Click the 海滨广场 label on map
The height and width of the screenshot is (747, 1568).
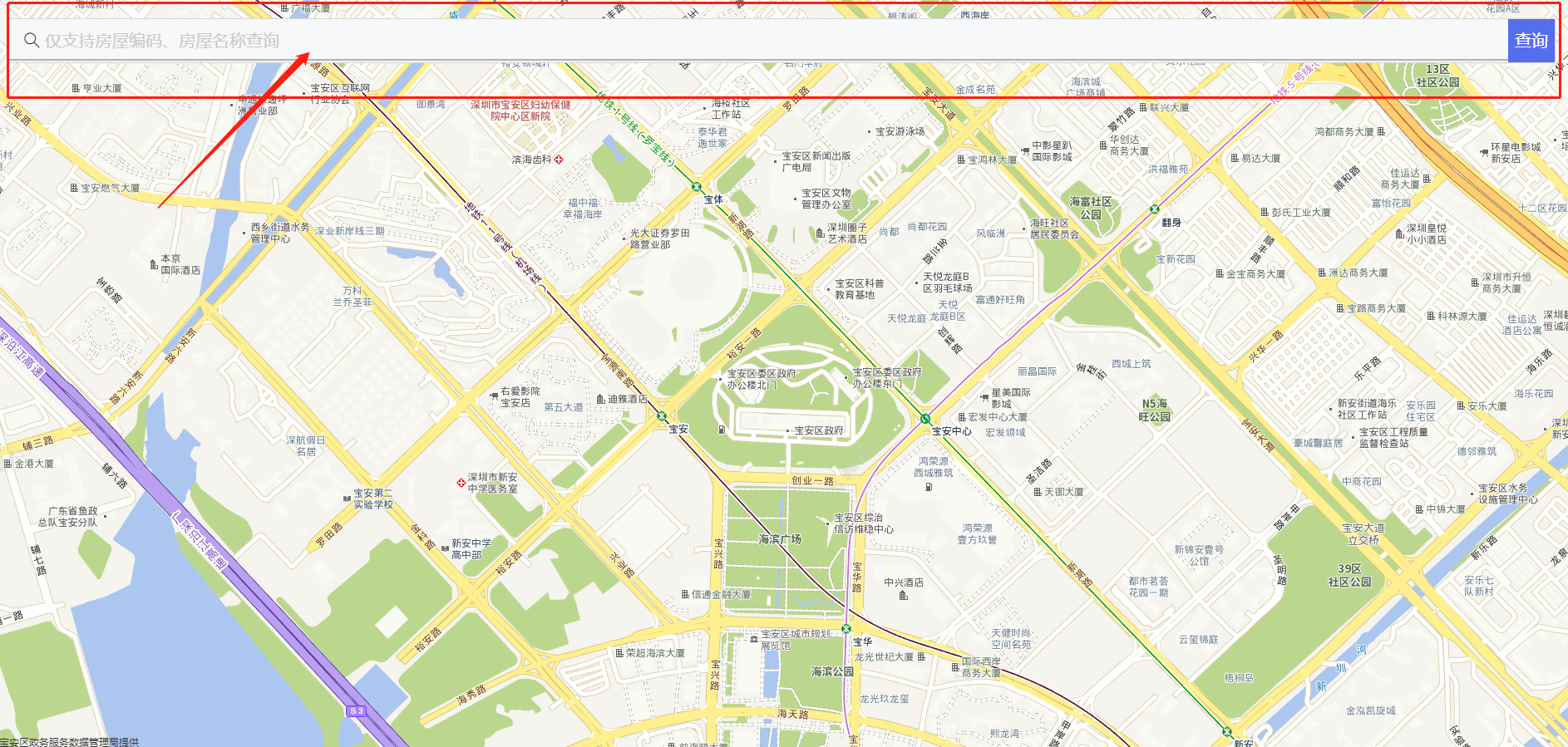click(780, 539)
